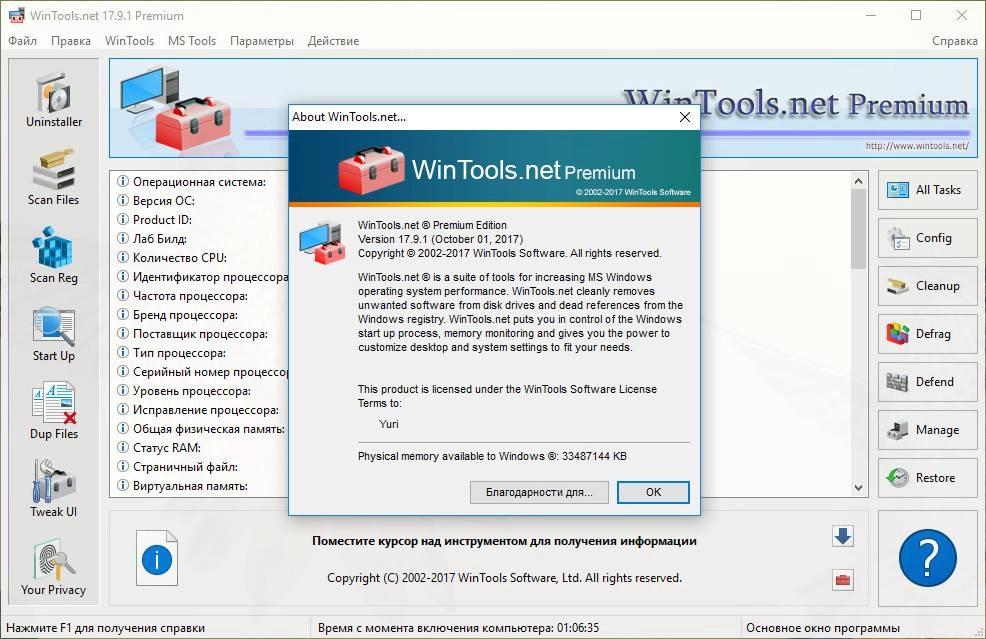
Task: Click the uptime status bar entry
Action: coord(458,628)
